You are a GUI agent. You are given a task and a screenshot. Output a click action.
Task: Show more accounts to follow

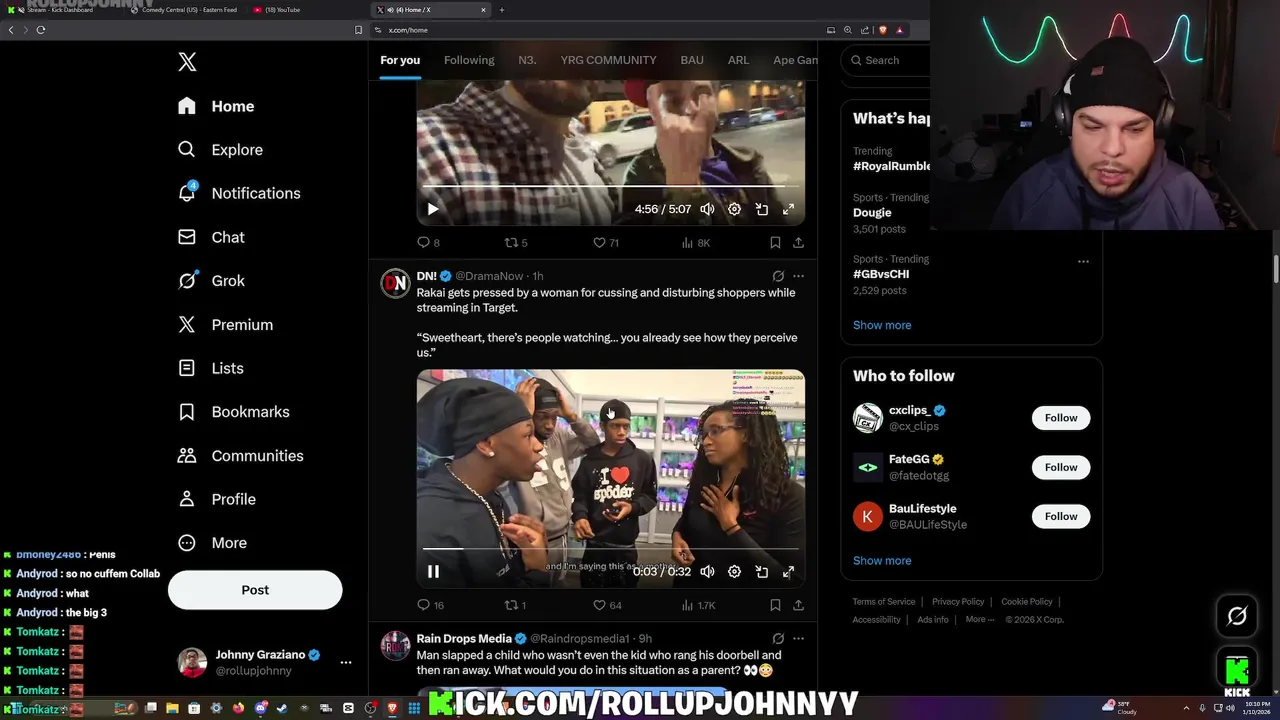coord(882,561)
